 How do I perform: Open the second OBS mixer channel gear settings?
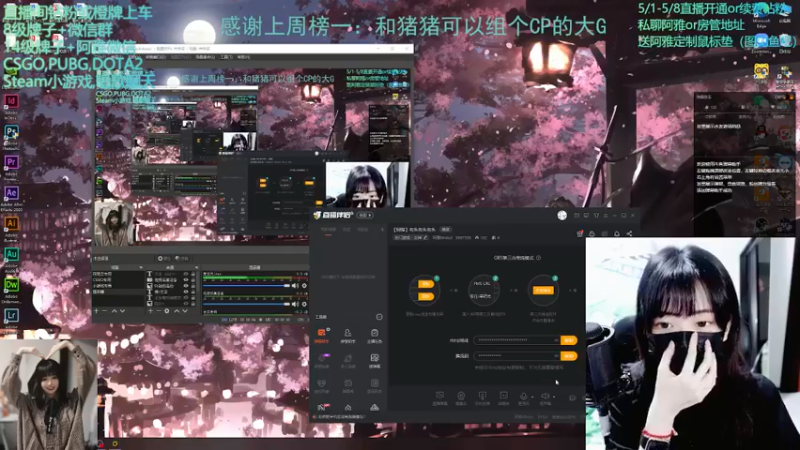(x=304, y=304)
